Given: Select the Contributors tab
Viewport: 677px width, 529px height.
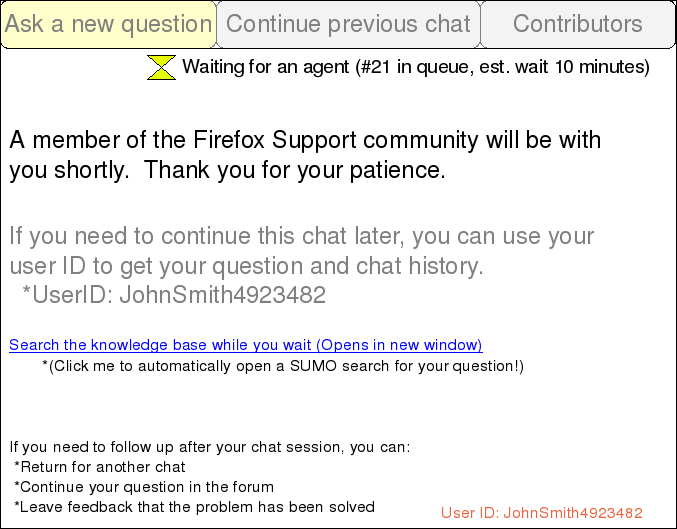Looking at the screenshot, I should (x=577, y=24).
